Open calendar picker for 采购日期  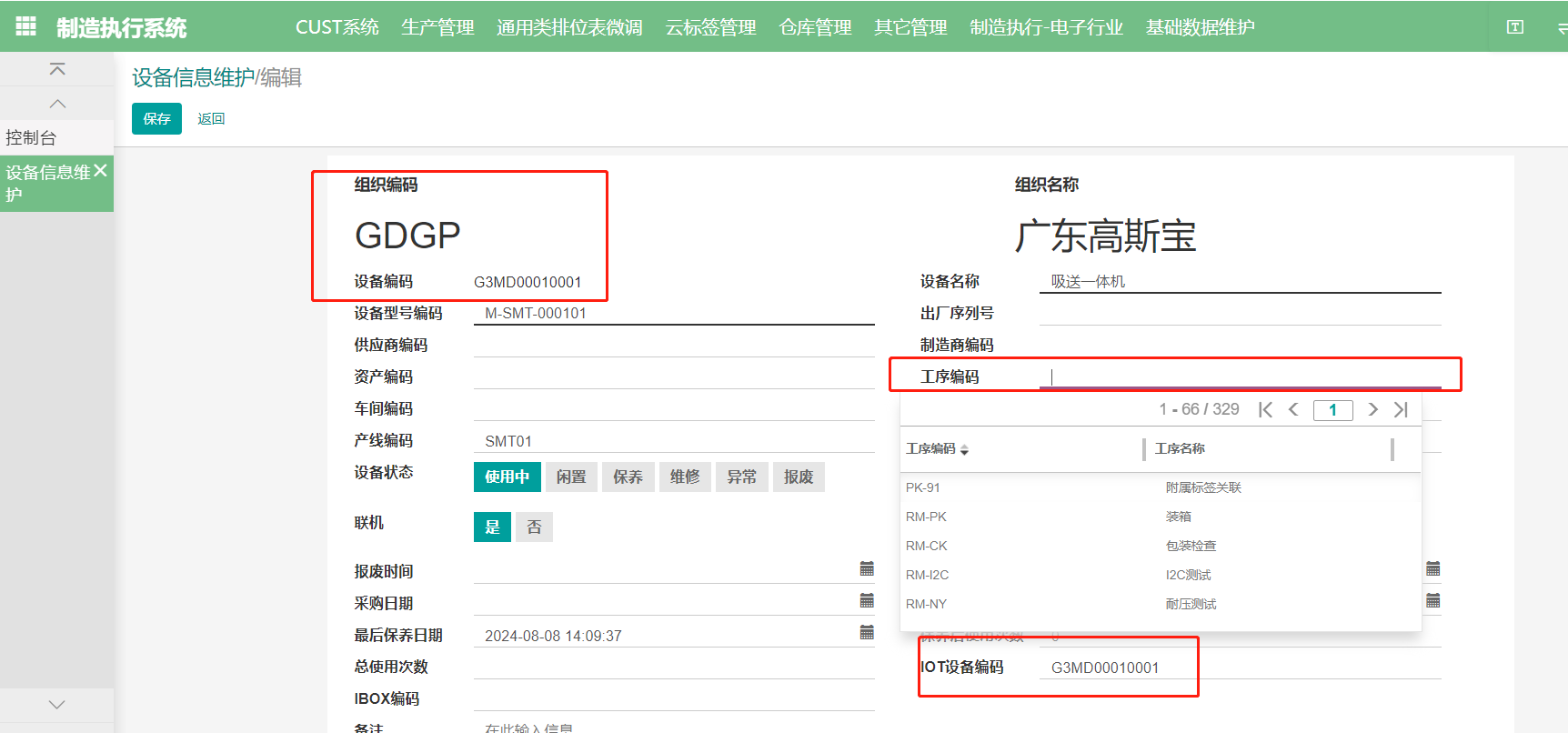tap(867, 600)
